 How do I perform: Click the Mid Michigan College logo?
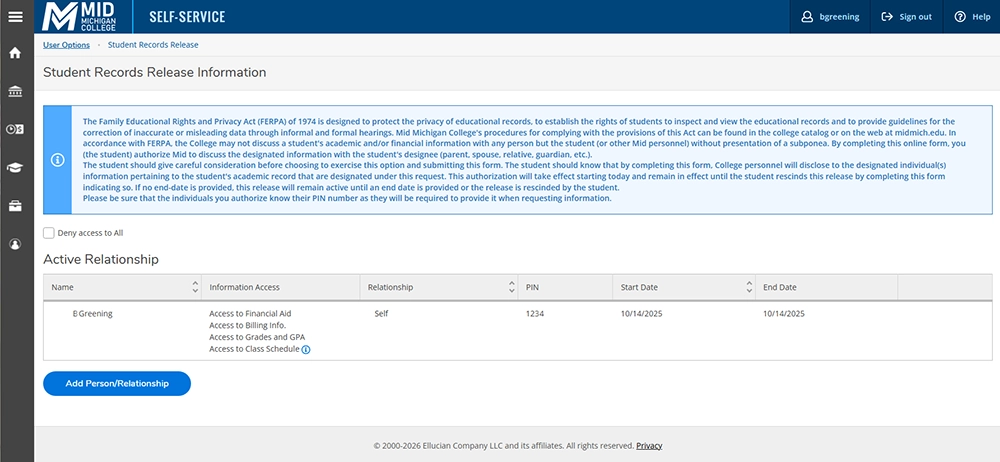tap(80, 17)
